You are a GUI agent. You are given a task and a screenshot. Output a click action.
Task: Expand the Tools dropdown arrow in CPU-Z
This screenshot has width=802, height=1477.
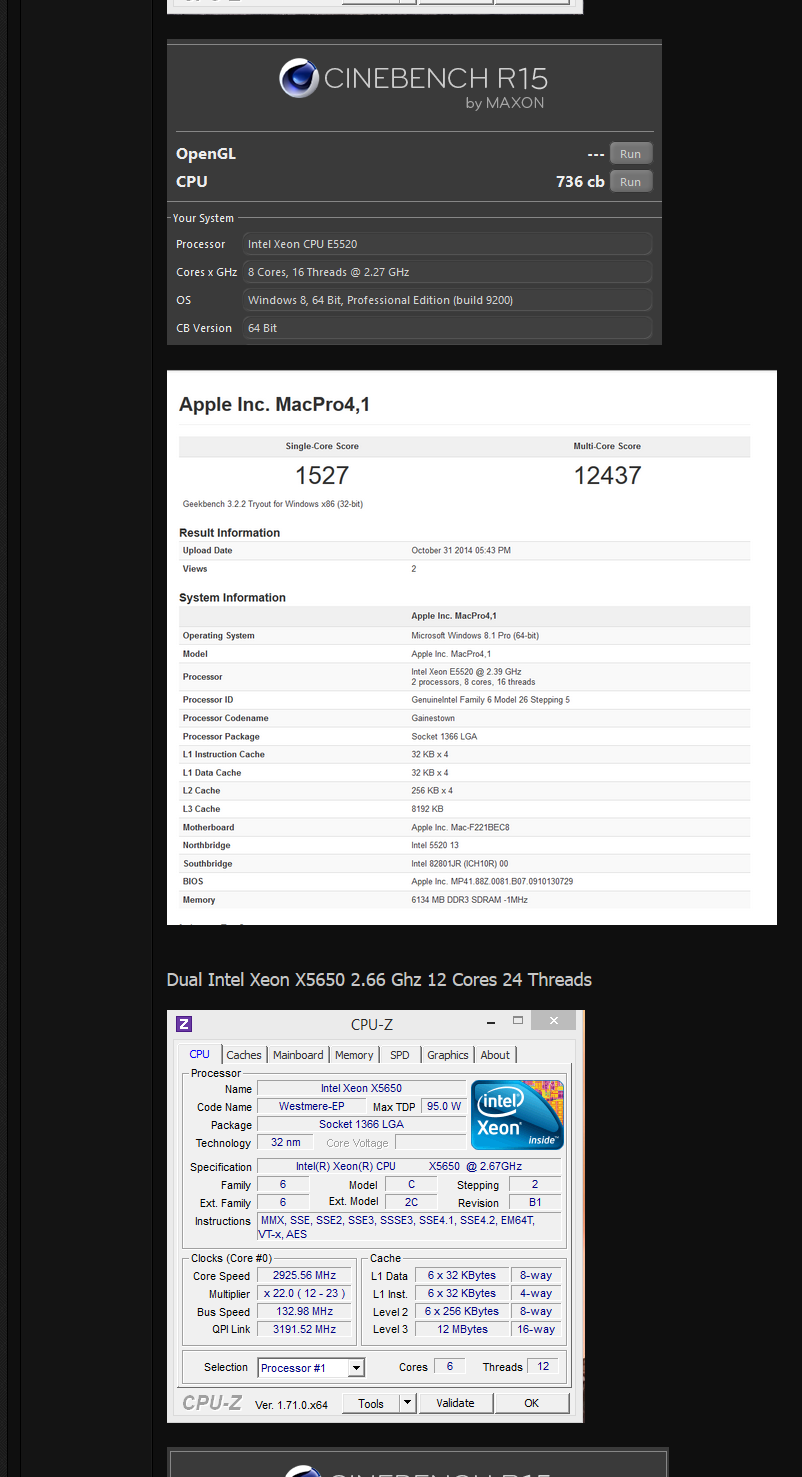[408, 1403]
